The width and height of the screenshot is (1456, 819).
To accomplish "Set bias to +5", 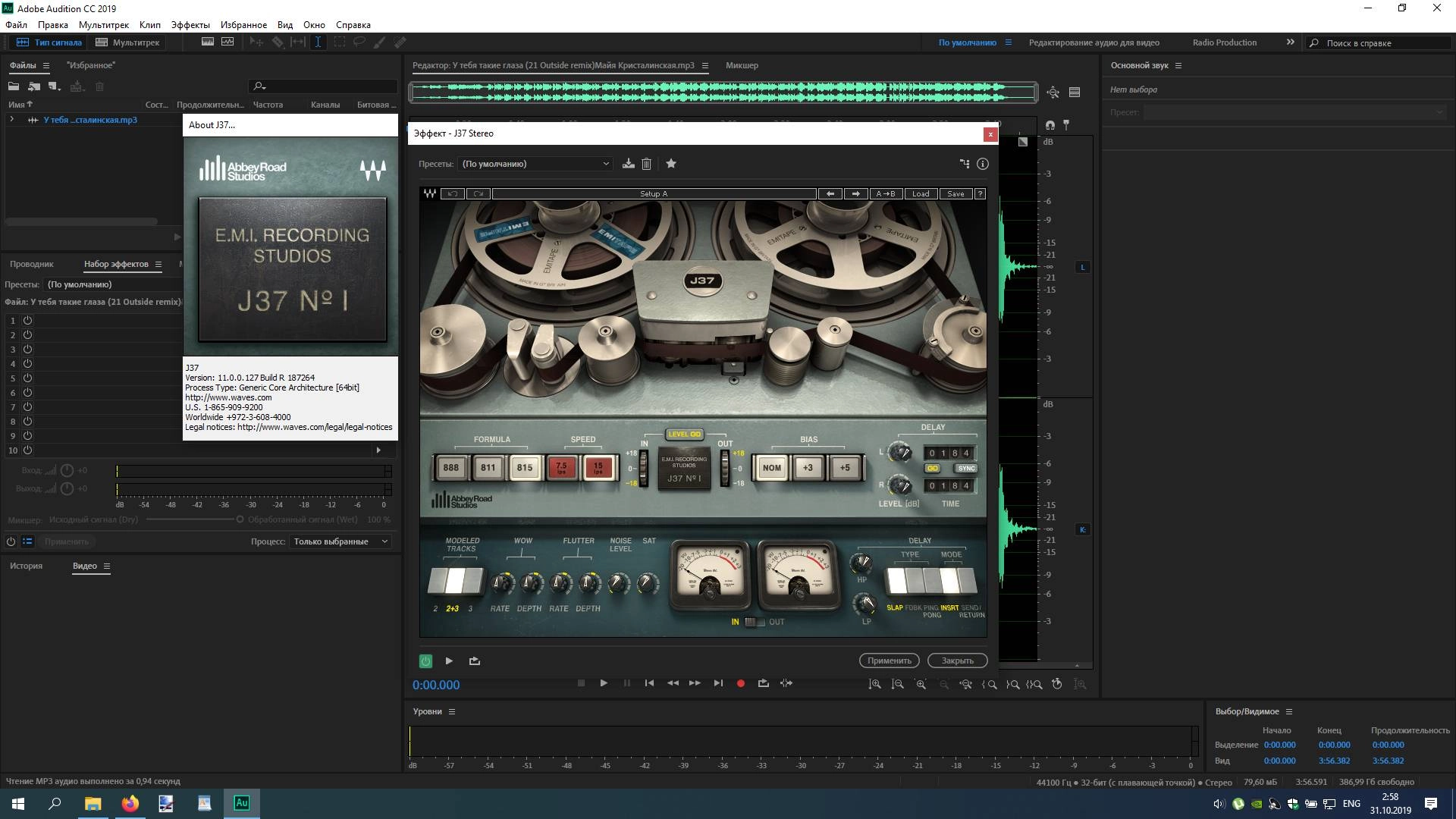I will [845, 468].
